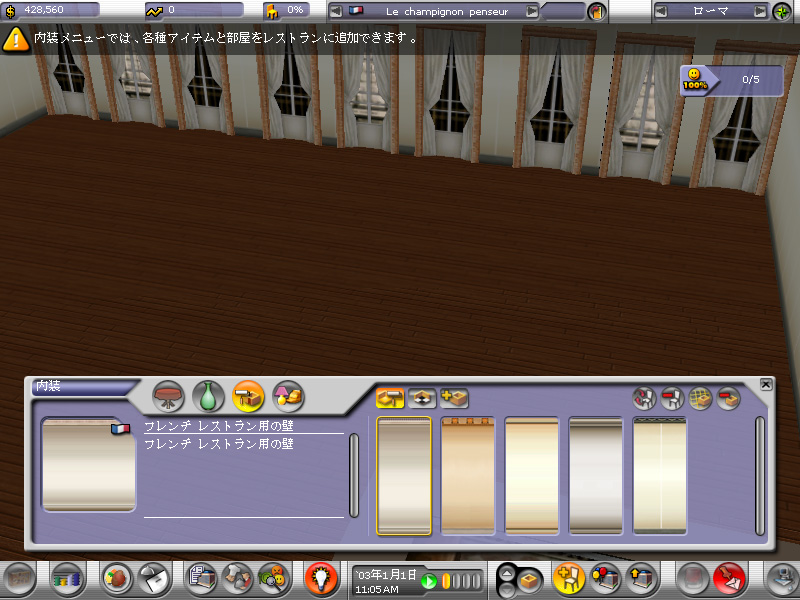Close the 内装 interior panel
Image resolution: width=800 pixels, height=600 pixels.
click(765, 384)
